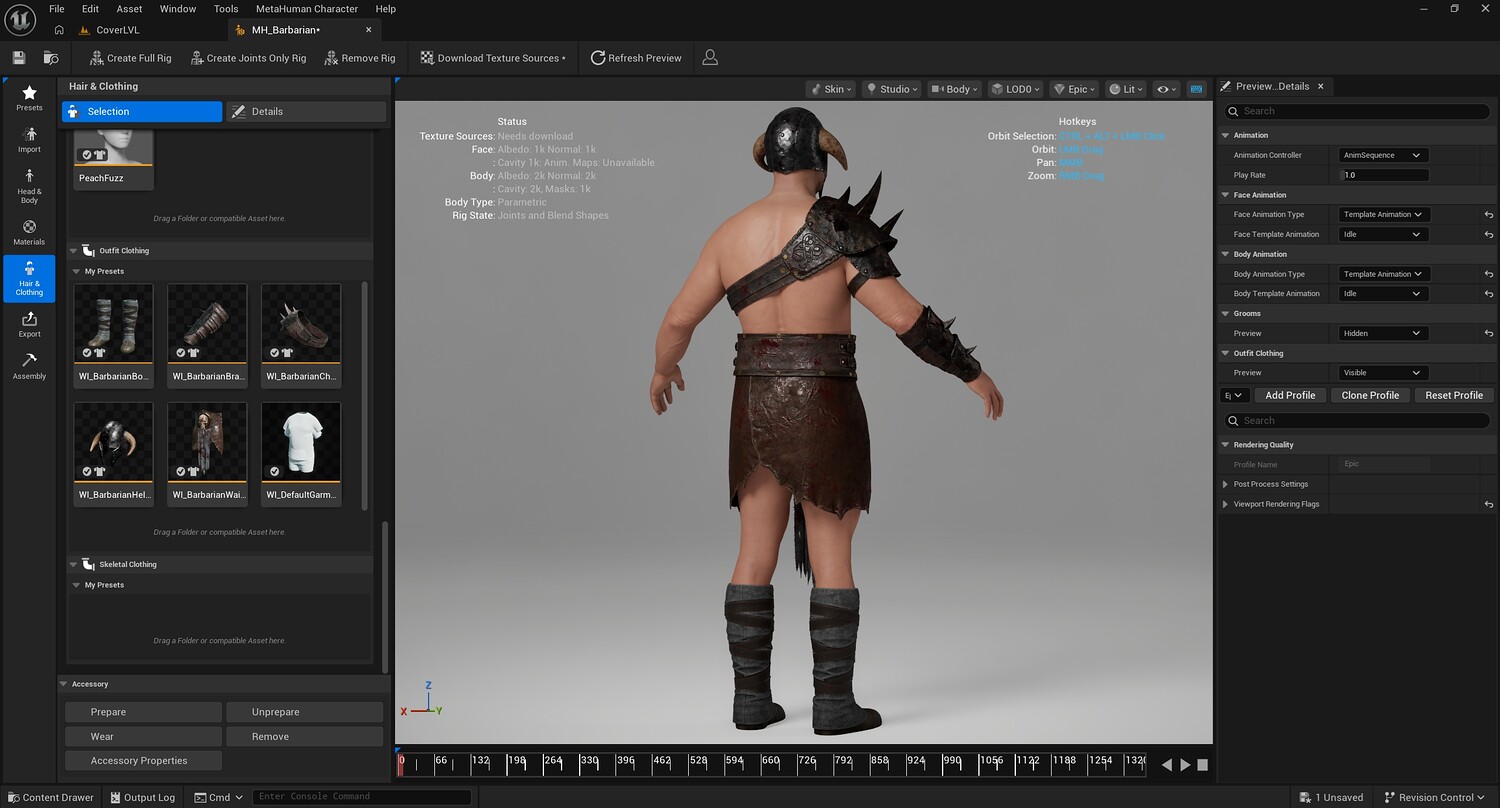This screenshot has width=1500, height=808.
Task: Click the save icon in the toolbar
Action: pos(19,58)
